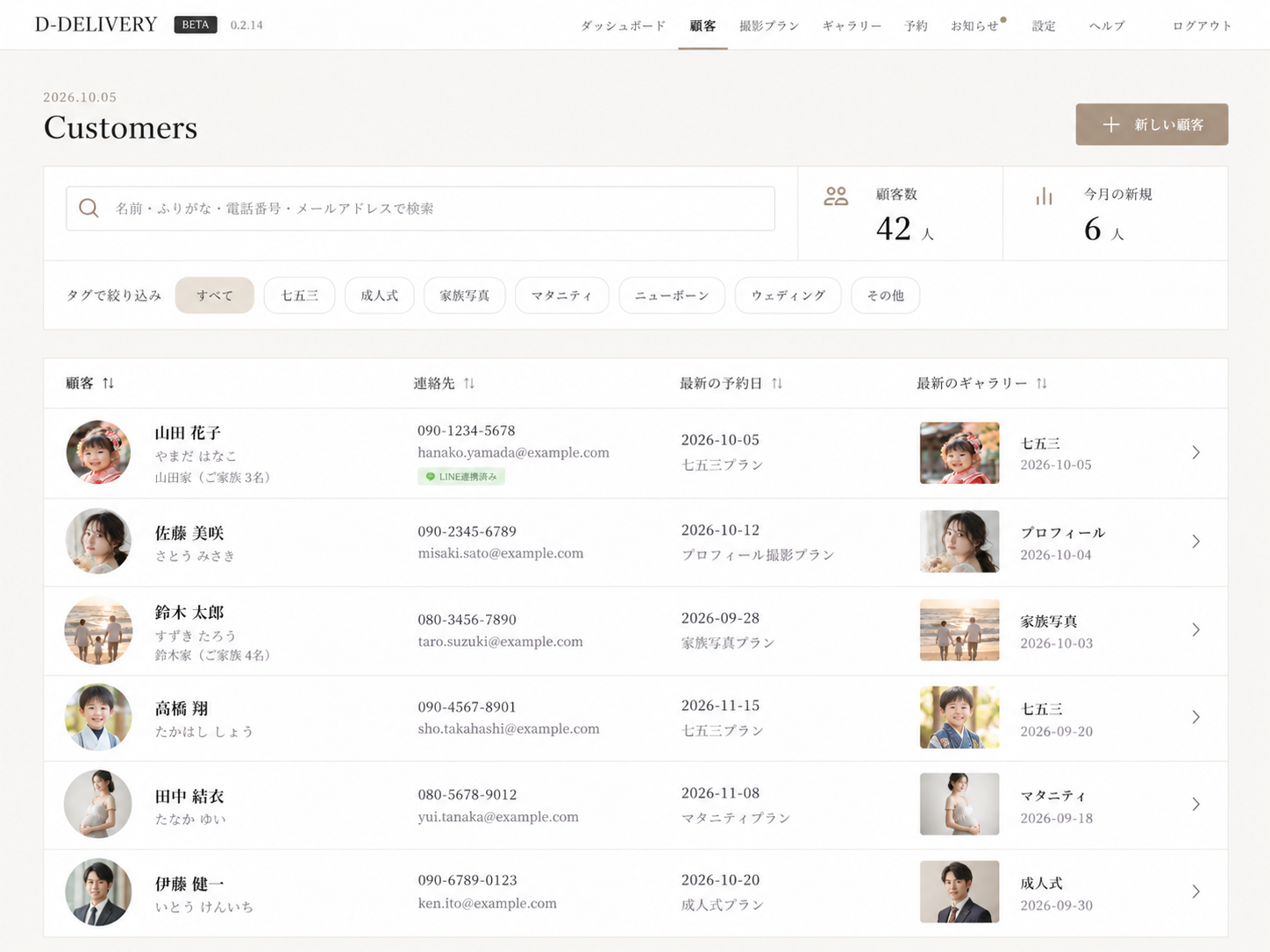Open 田中 結衣 row chevron
The width and height of the screenshot is (1270, 952).
click(1195, 804)
